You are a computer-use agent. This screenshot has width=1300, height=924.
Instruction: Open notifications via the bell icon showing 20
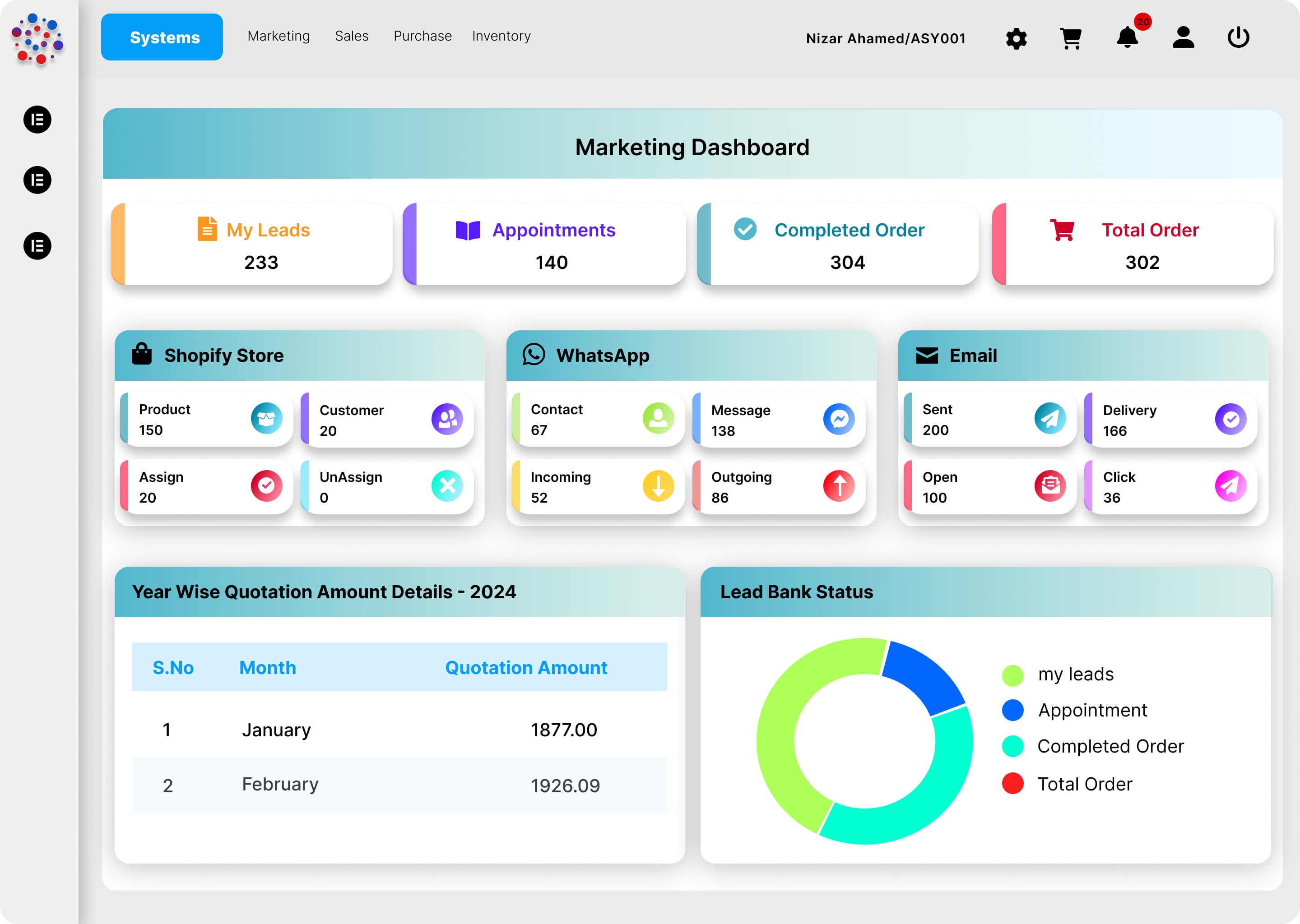pyautogui.click(x=1127, y=39)
